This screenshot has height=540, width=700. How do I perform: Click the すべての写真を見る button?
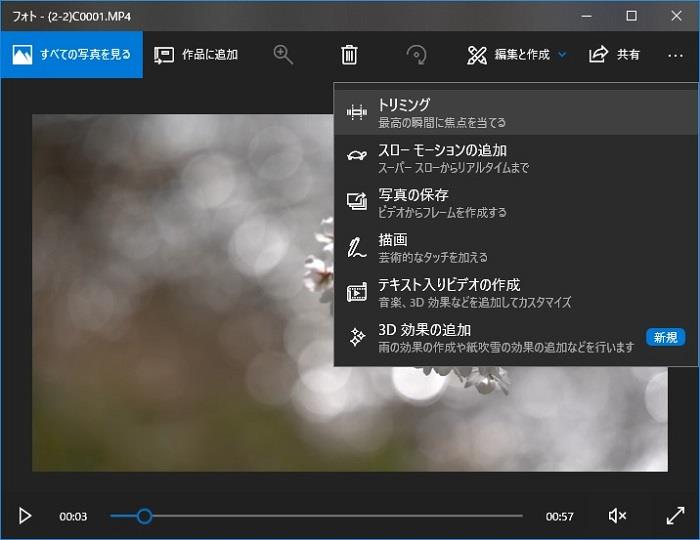tap(71, 54)
